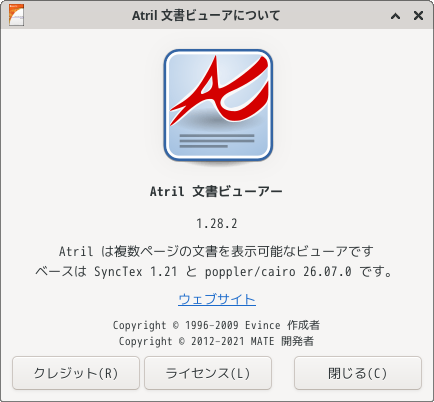Click the title bar text Atril 文書ビューアについて
434x402 pixels.
(206, 16)
